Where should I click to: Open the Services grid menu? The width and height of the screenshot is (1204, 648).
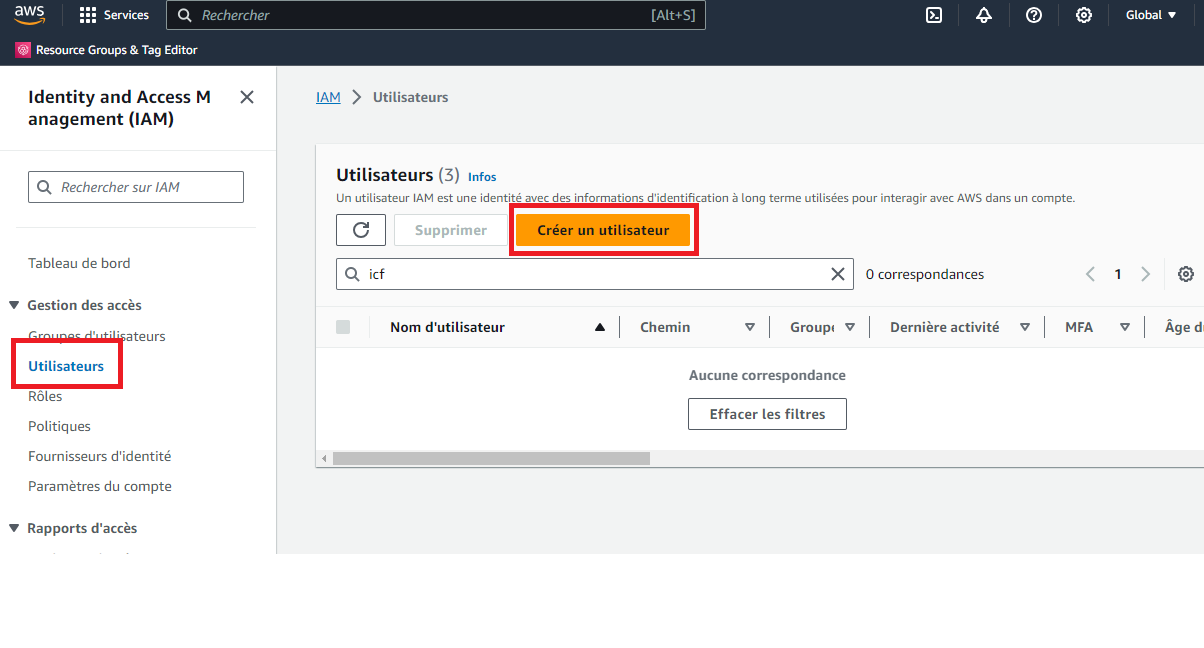113,15
